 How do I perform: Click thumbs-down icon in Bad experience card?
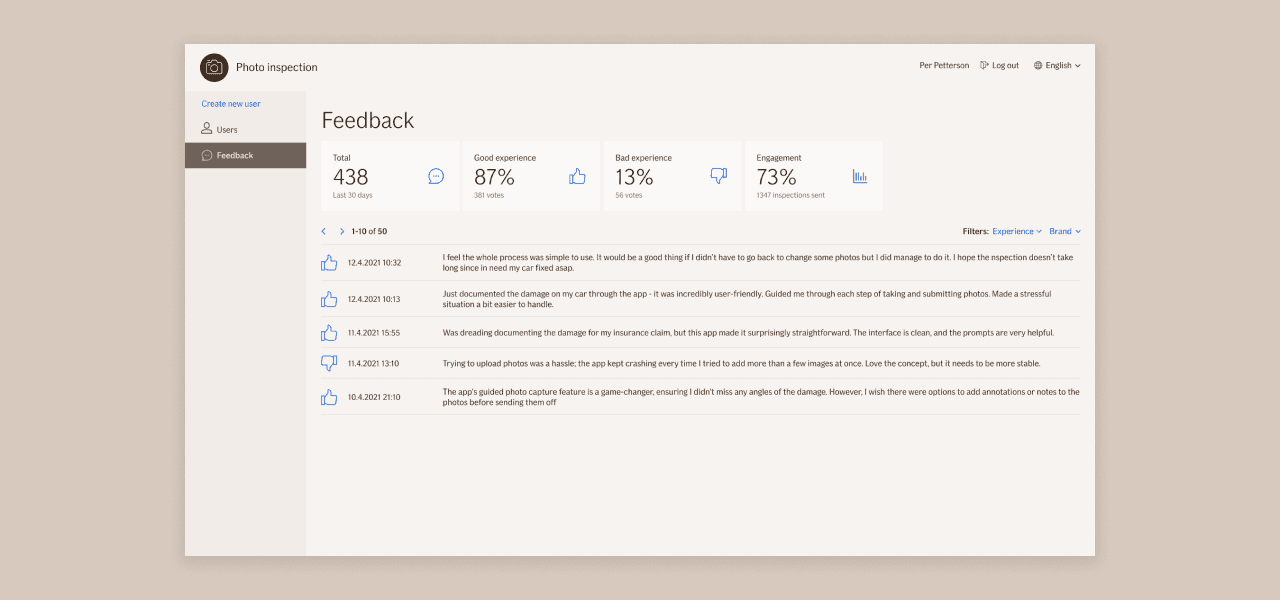click(x=718, y=176)
